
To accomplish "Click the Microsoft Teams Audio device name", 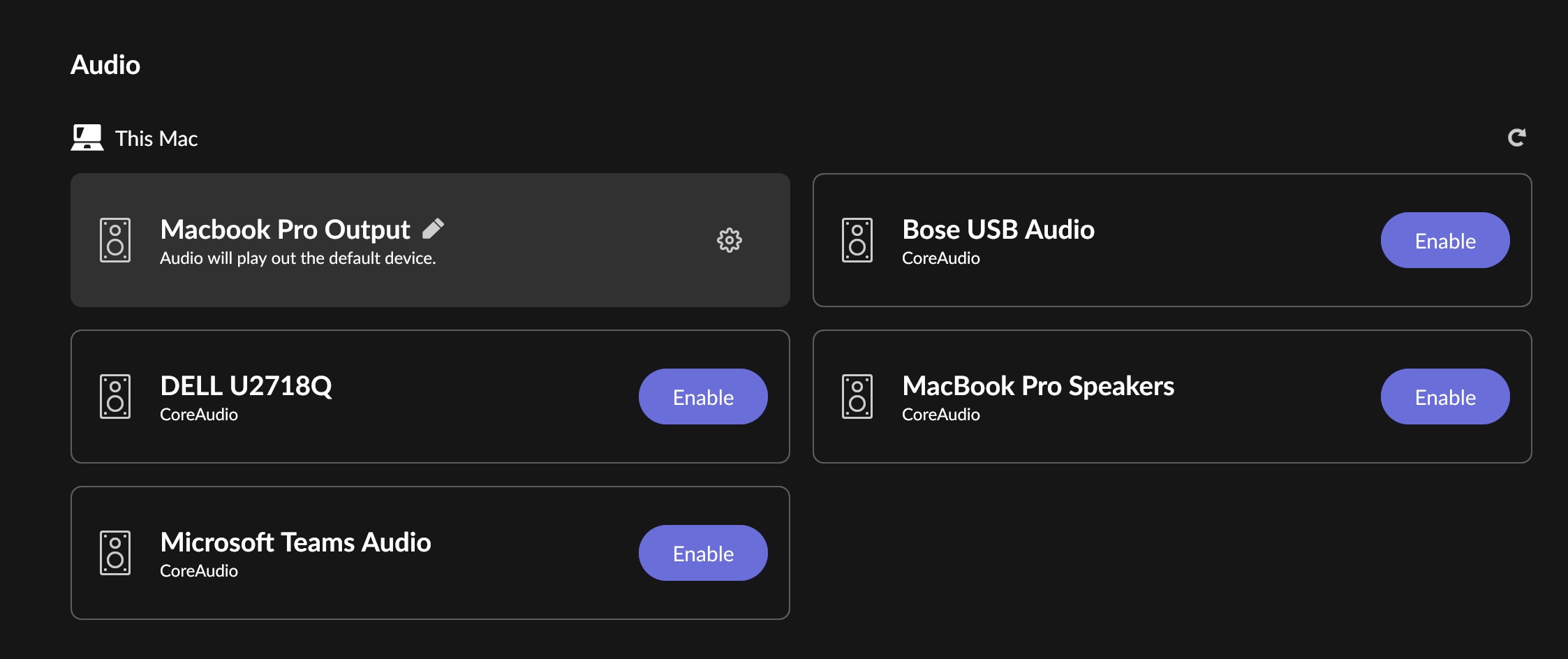I will [x=295, y=542].
